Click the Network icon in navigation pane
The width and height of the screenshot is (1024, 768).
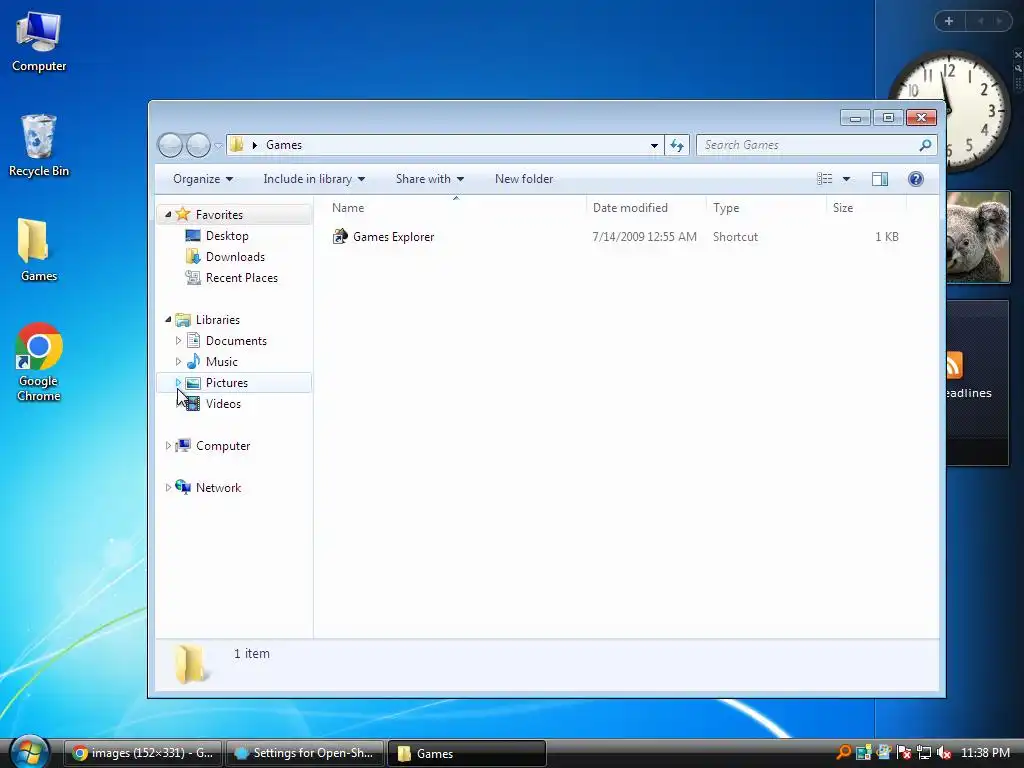point(184,487)
